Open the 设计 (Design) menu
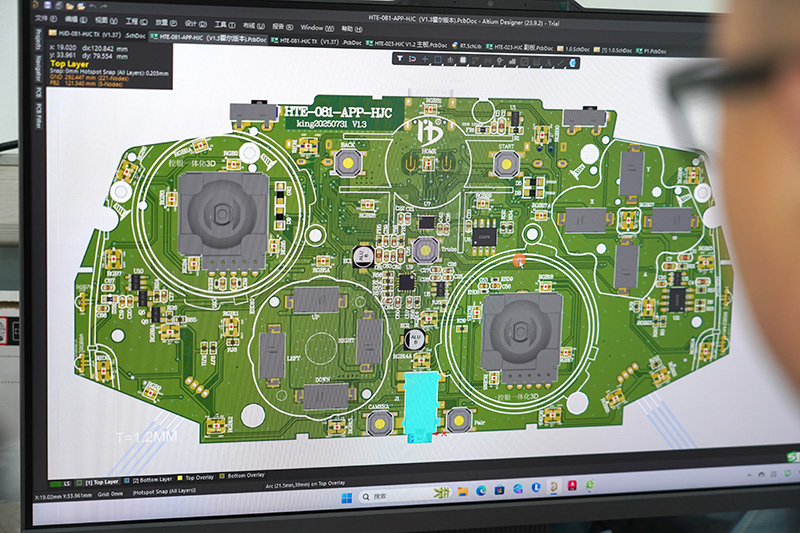Viewport: 800px width, 533px height. click(192, 22)
